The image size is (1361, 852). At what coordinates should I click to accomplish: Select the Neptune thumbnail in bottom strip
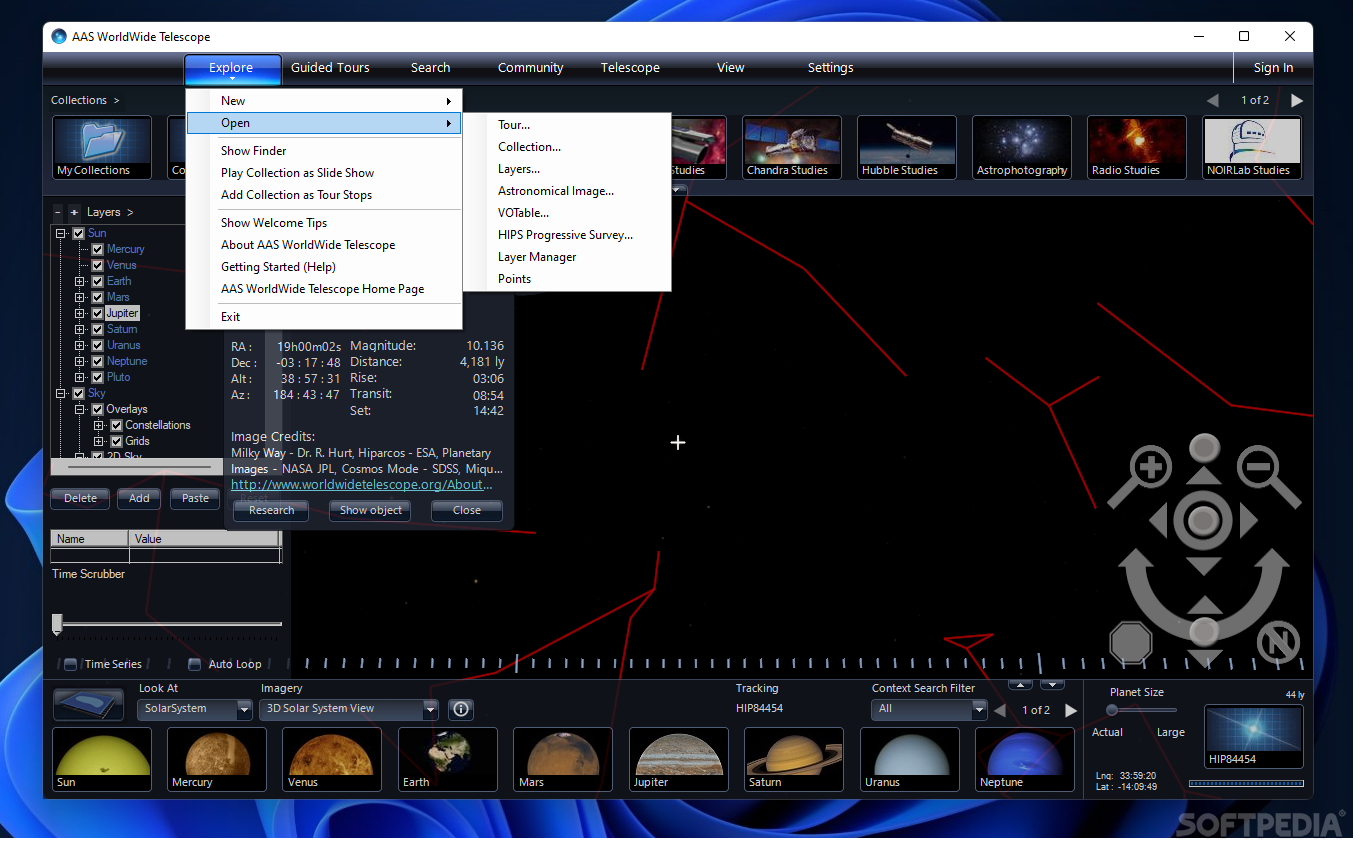coord(1025,759)
